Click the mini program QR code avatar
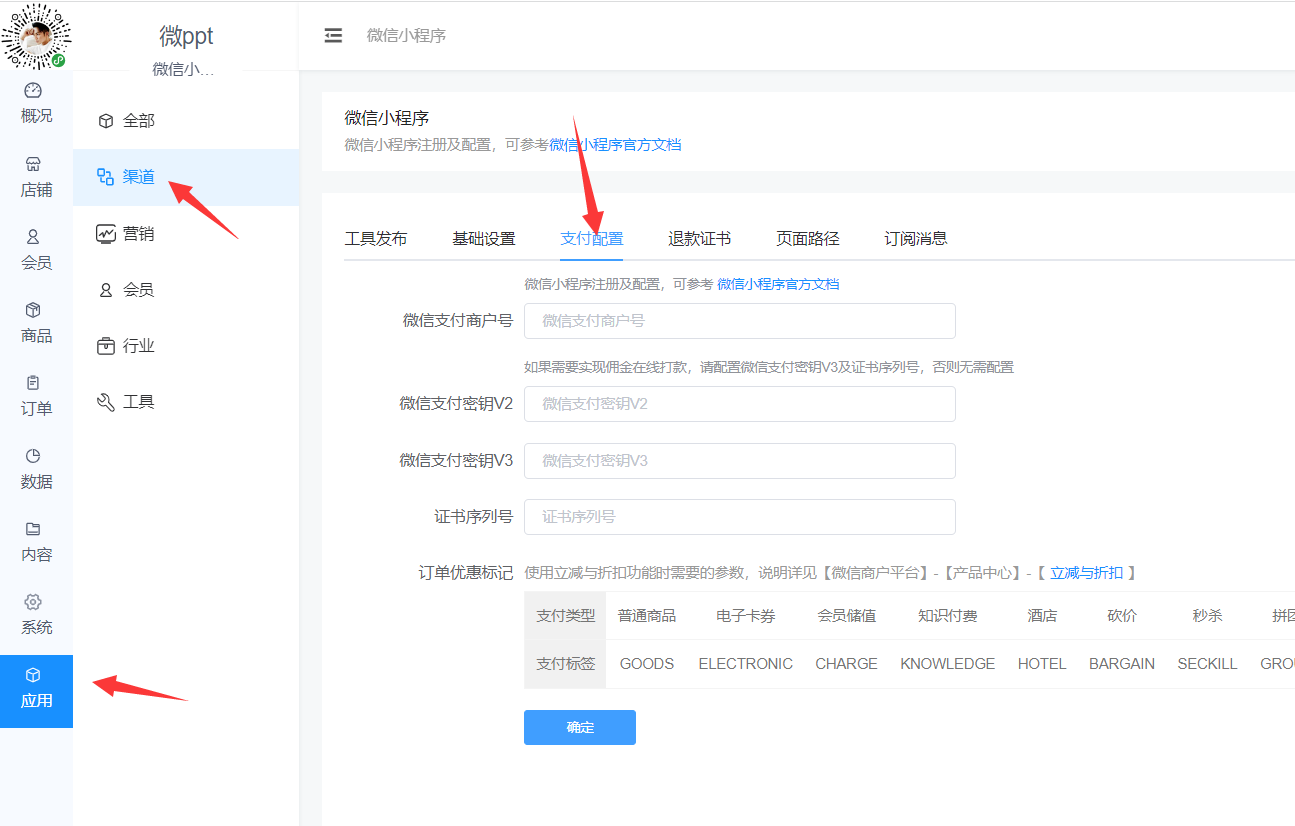 point(36,36)
